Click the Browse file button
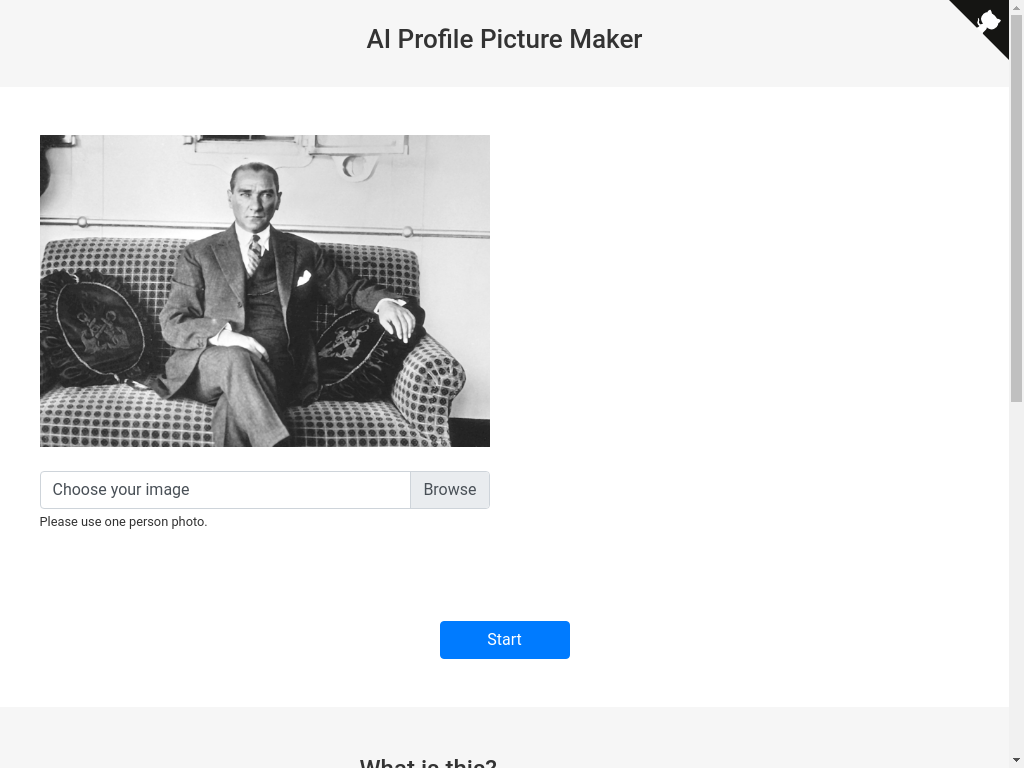The width and height of the screenshot is (1024, 768). point(449,490)
